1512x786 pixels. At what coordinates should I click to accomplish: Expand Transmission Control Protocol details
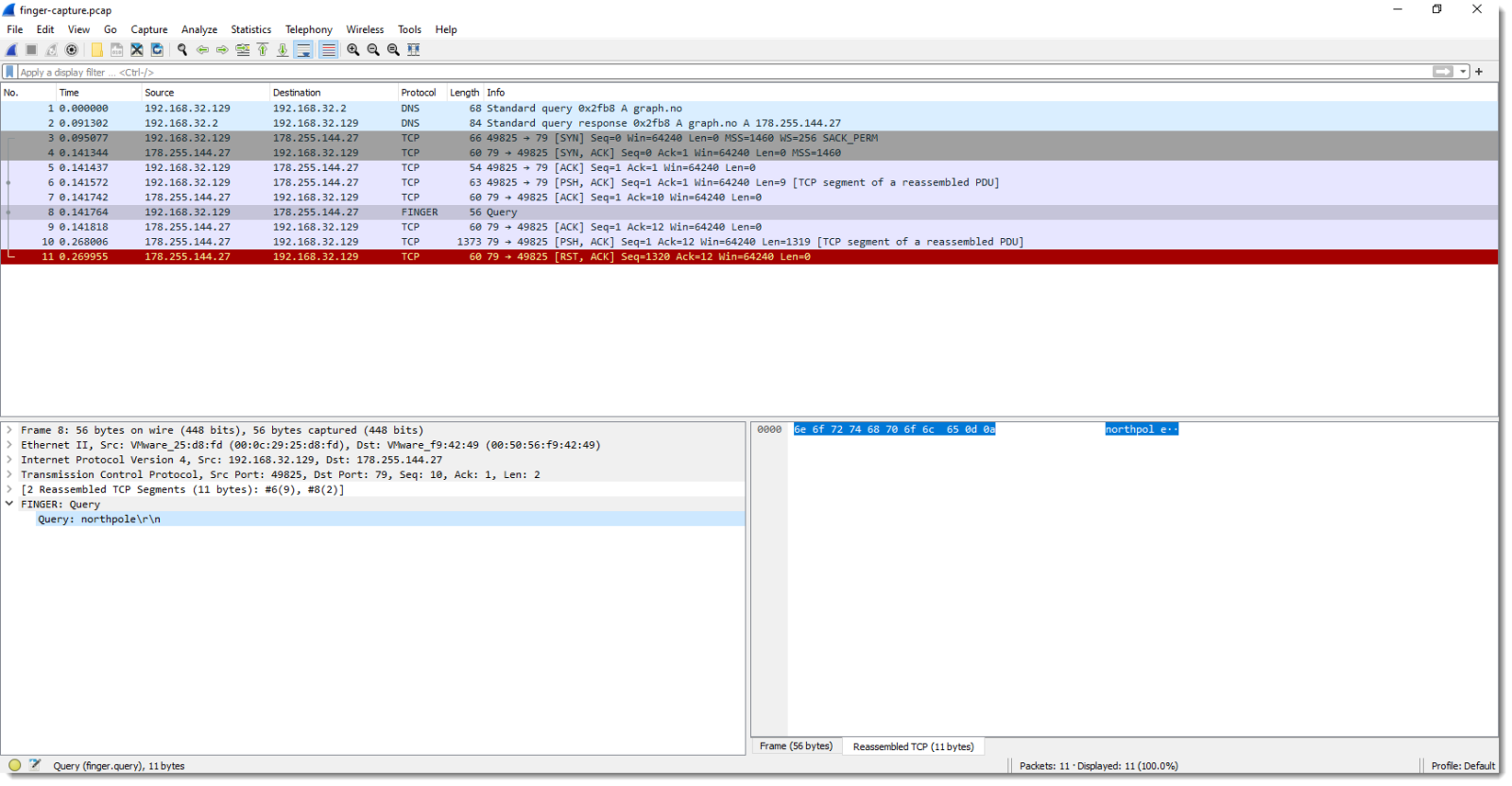[x=9, y=475]
